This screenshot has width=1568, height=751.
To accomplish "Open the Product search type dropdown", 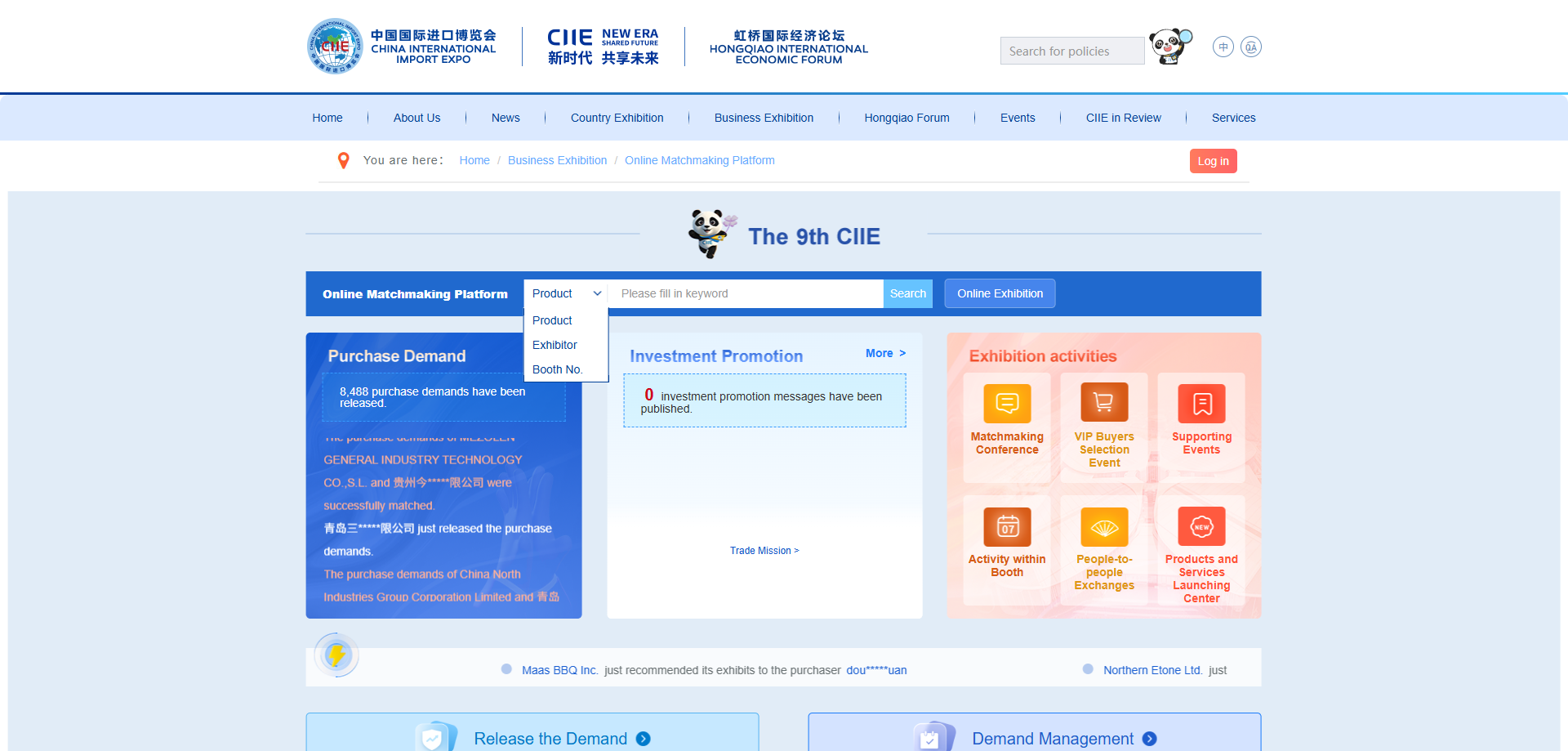I will tap(566, 293).
